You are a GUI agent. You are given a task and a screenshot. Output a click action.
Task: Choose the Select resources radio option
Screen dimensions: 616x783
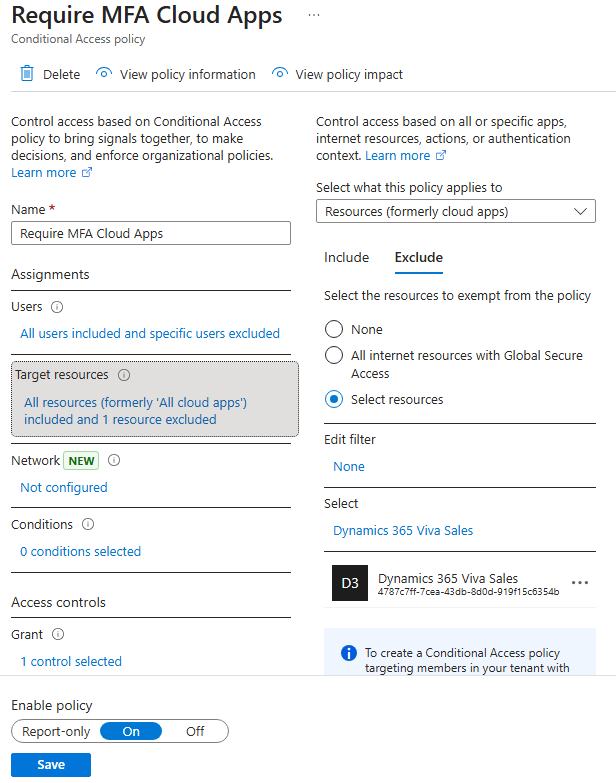(334, 399)
